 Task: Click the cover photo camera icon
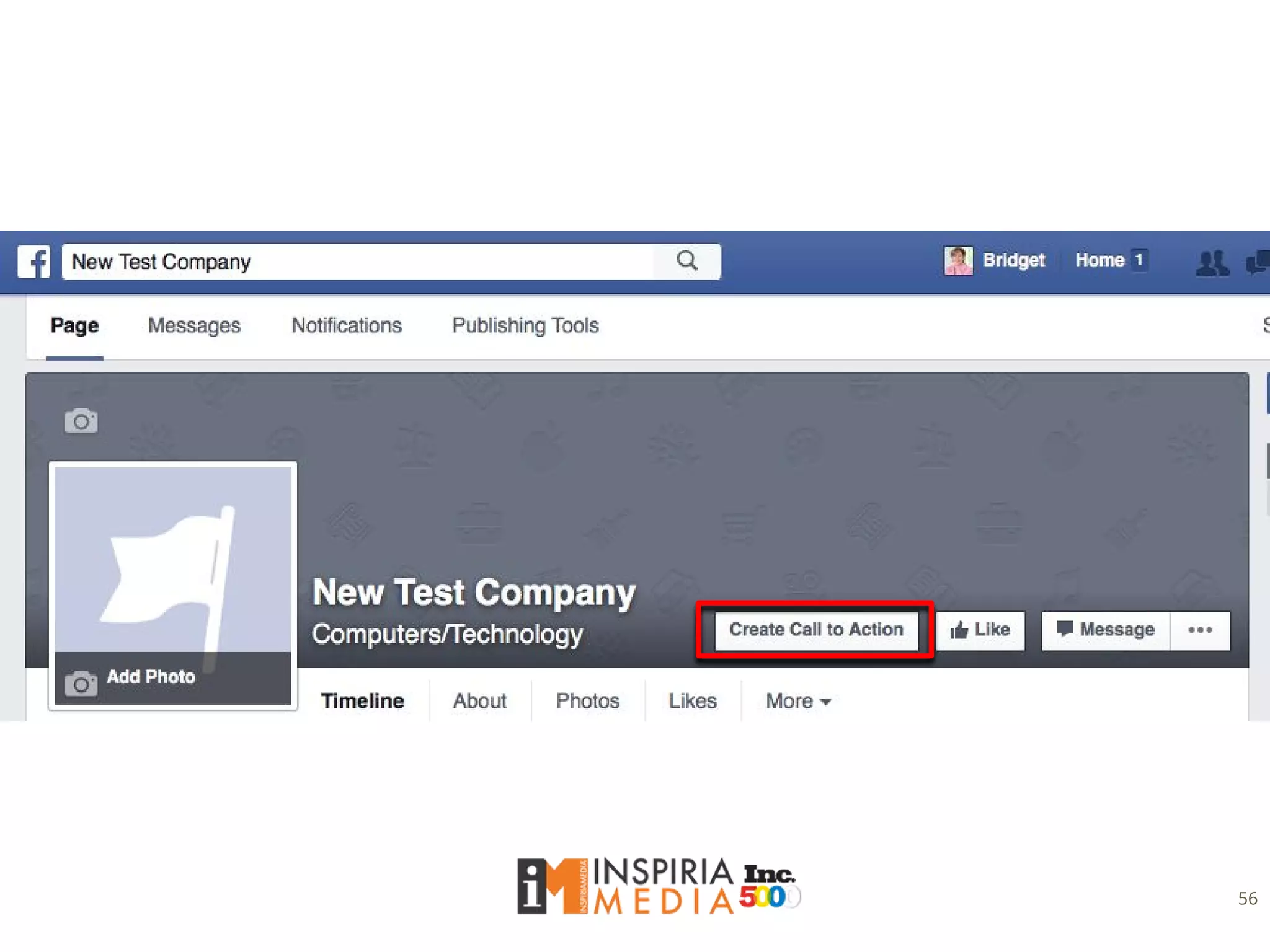81,421
